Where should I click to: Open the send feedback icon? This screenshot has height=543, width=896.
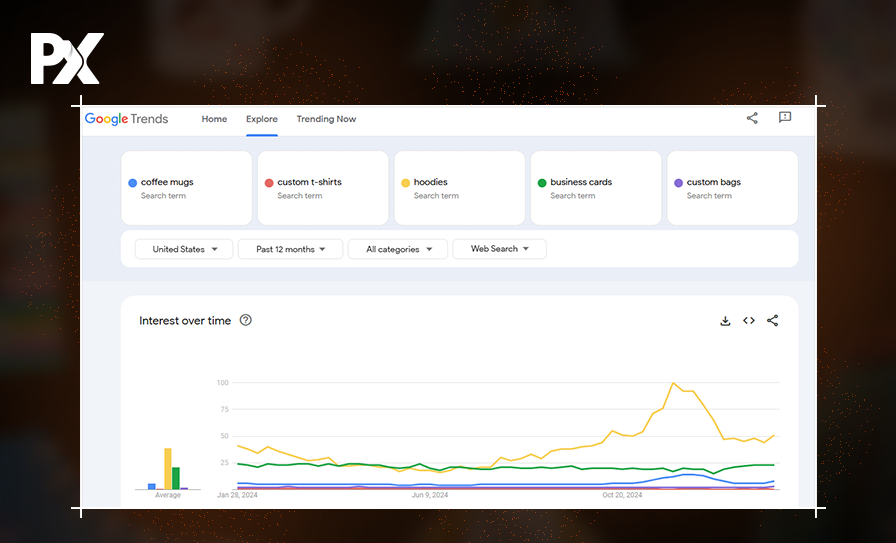pyautogui.click(x=785, y=118)
